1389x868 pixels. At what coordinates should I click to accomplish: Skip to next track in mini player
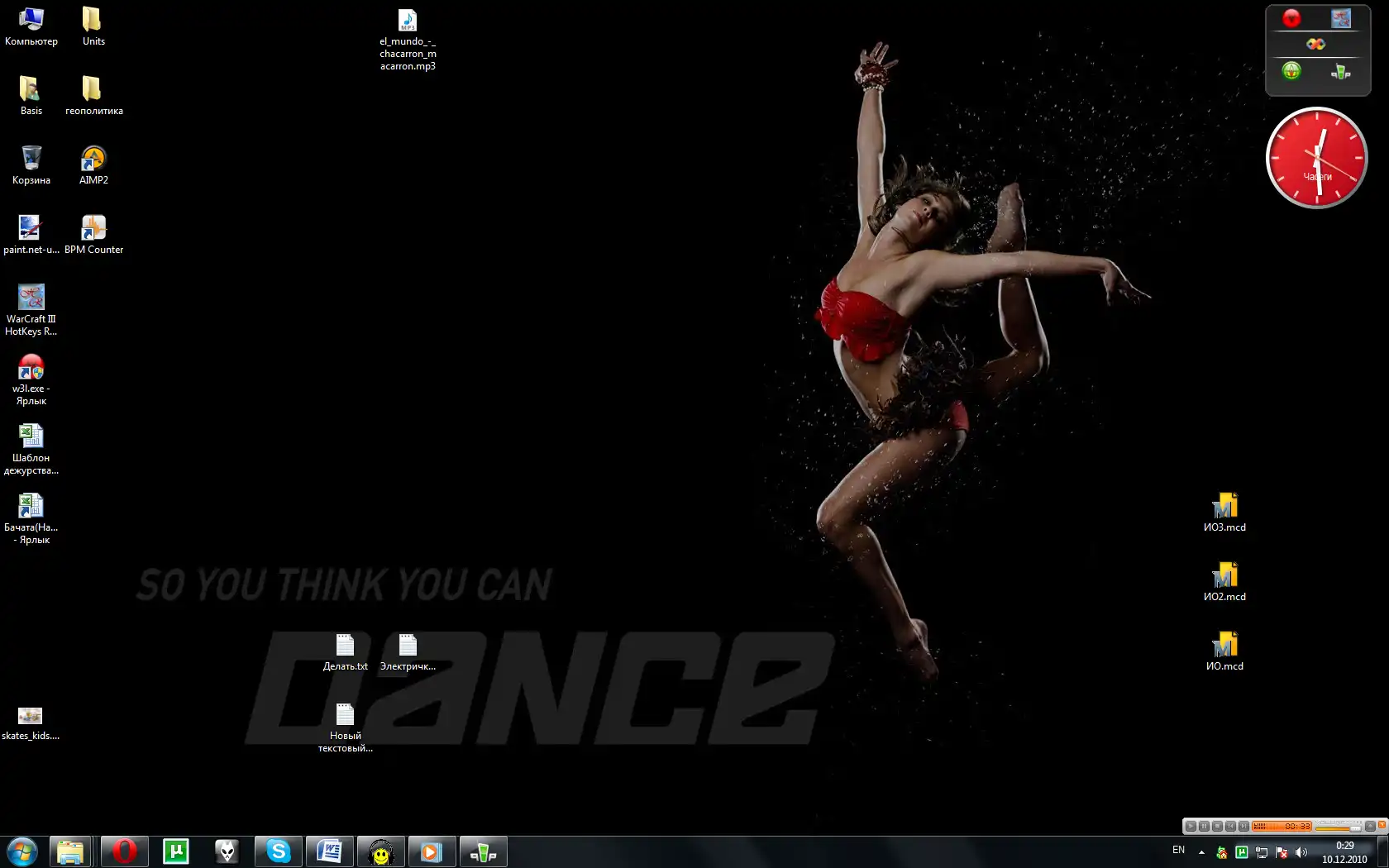pos(1243,826)
